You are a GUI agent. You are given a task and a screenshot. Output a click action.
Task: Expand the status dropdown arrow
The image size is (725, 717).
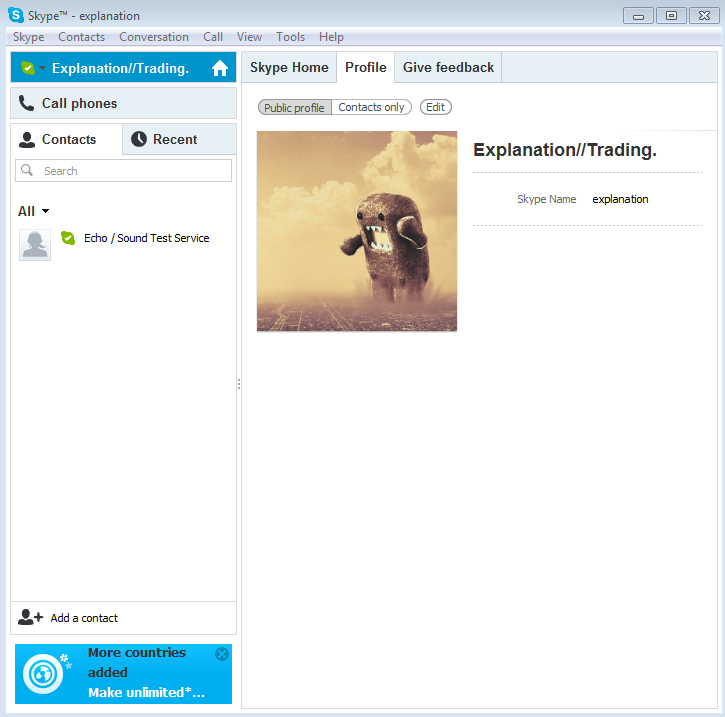click(43, 68)
